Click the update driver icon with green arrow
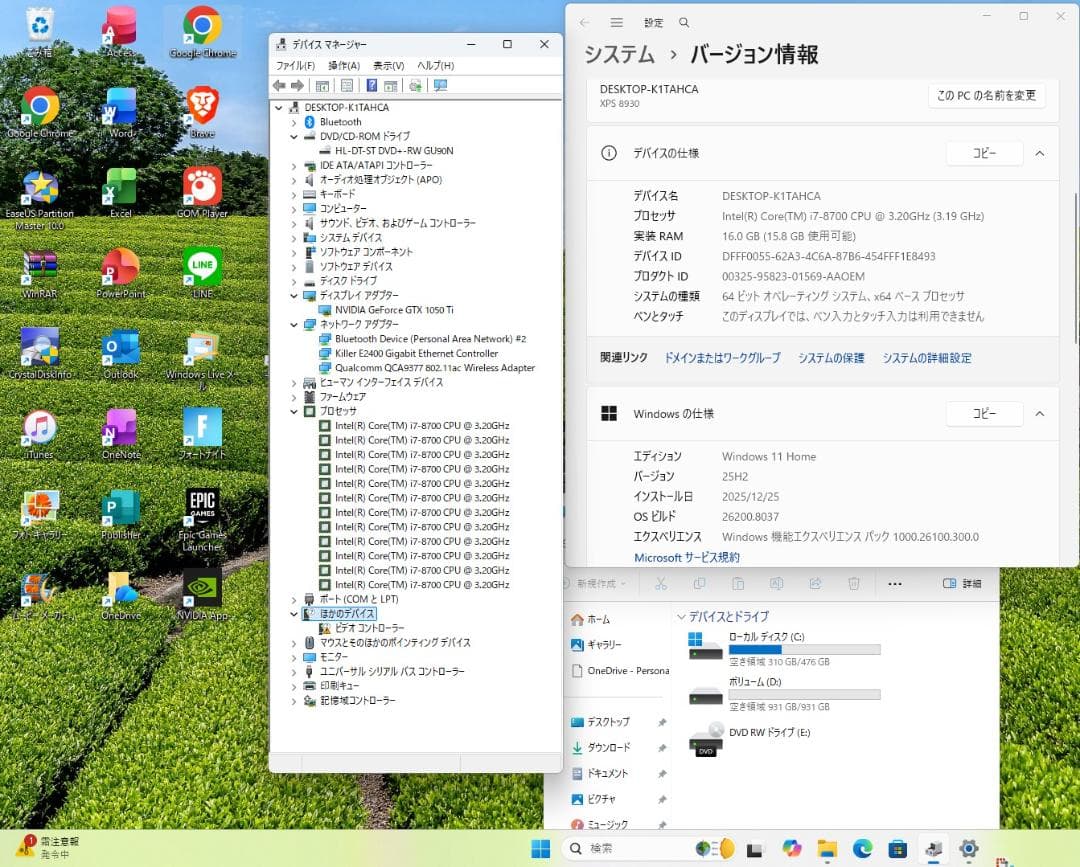Viewport: 1080px width, 867px height. (415, 85)
